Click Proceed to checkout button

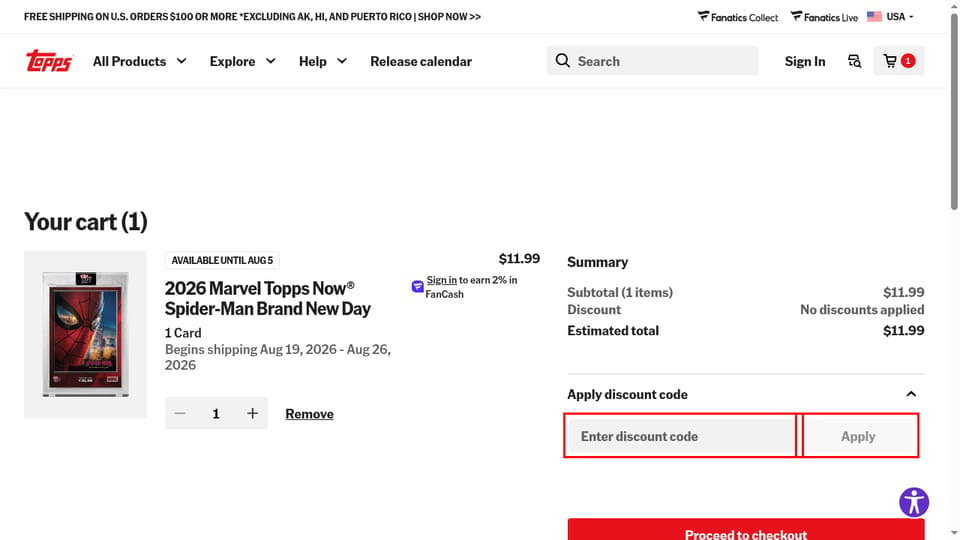(746, 530)
